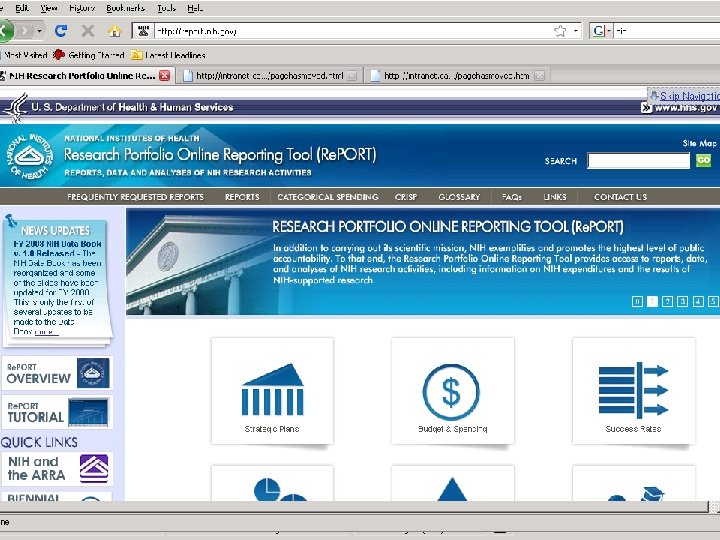Open the Google search engine selector

[601, 31]
